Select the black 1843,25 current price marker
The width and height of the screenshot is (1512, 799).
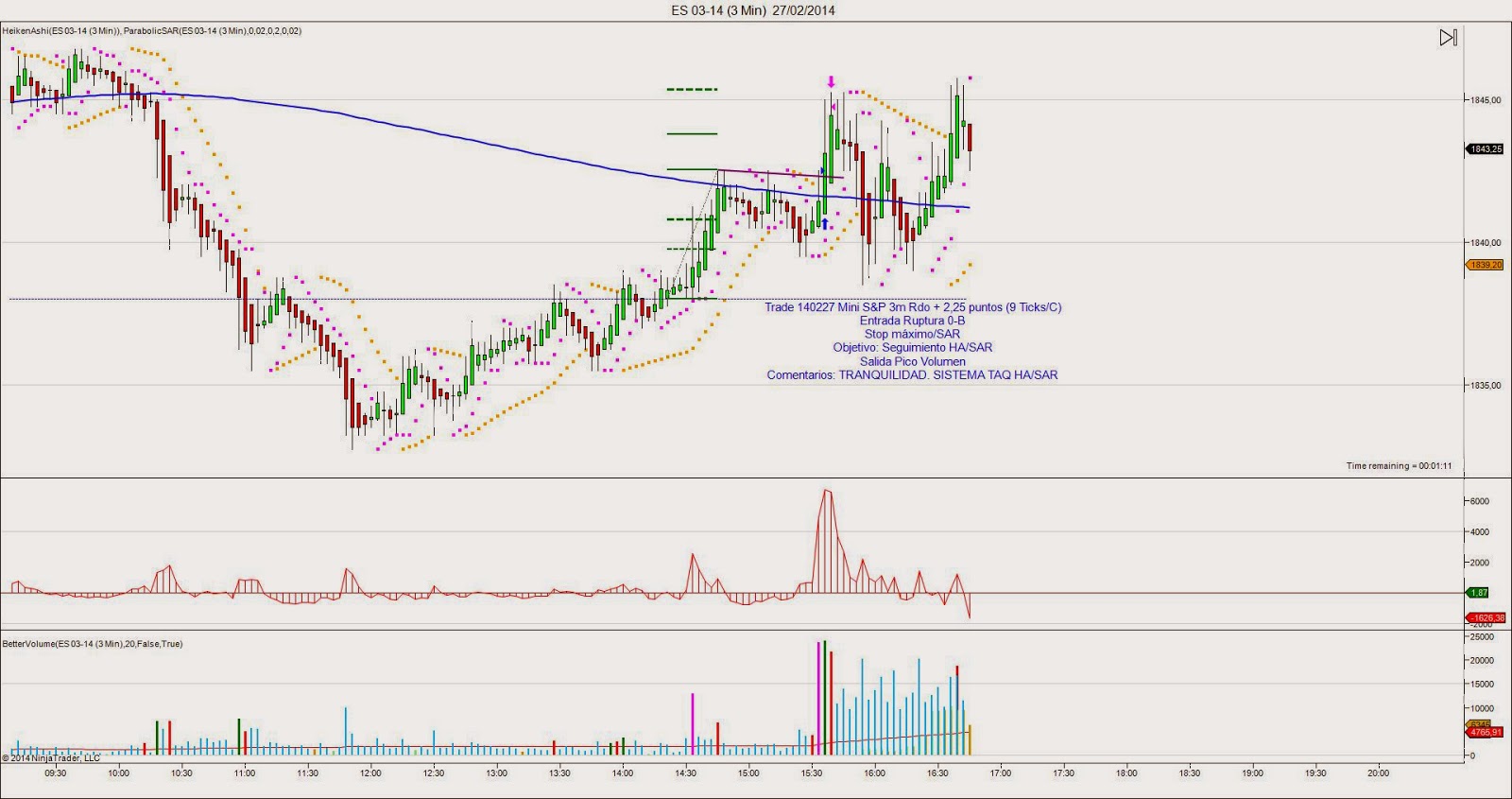click(1485, 149)
